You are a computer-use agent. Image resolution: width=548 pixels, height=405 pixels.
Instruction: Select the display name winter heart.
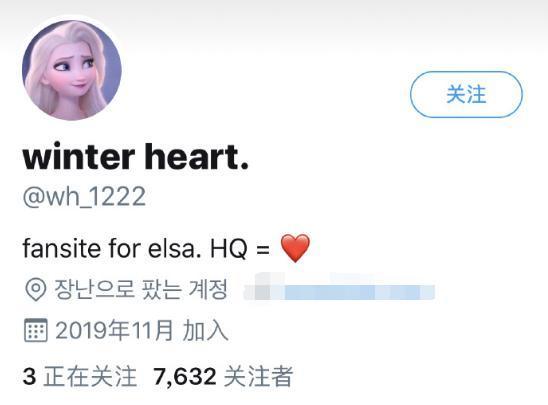136,157
